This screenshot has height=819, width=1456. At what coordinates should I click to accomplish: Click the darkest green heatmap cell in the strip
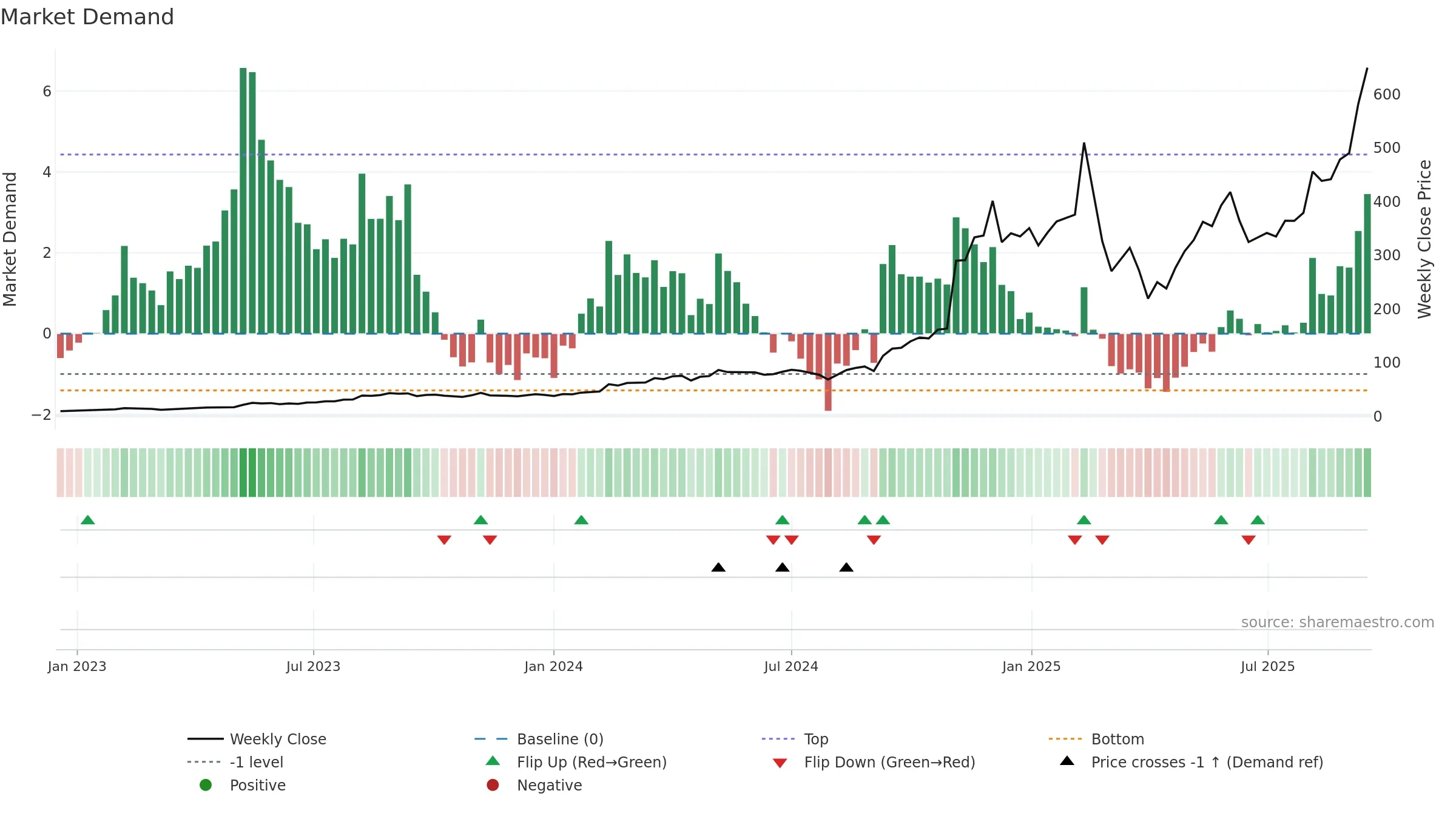pyautogui.click(x=243, y=473)
